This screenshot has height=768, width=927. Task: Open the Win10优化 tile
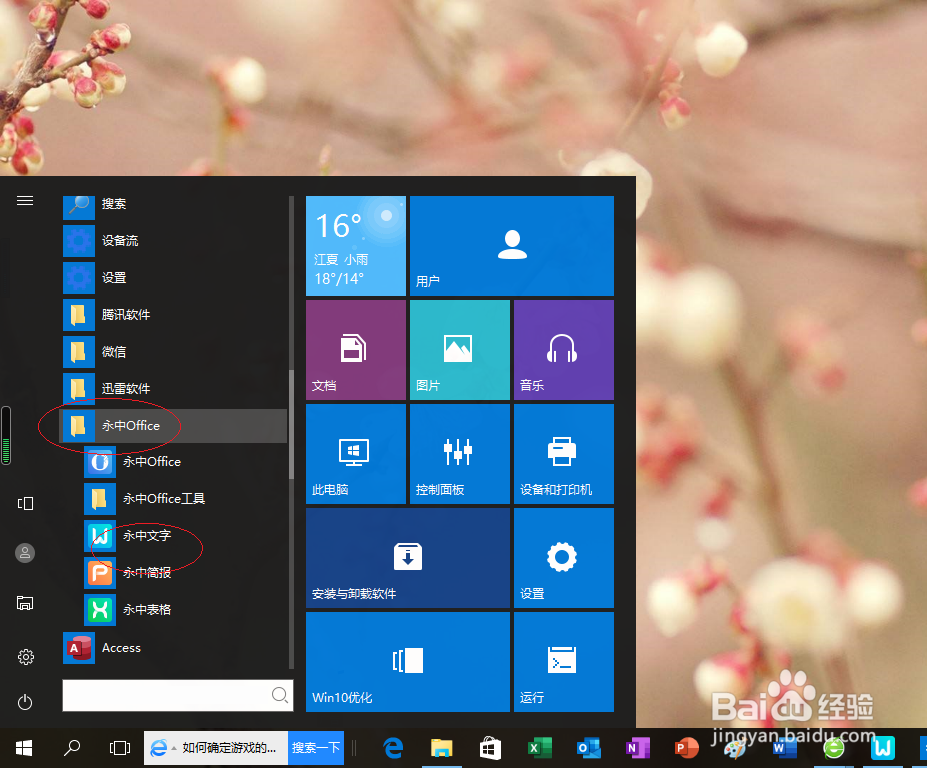[408, 662]
